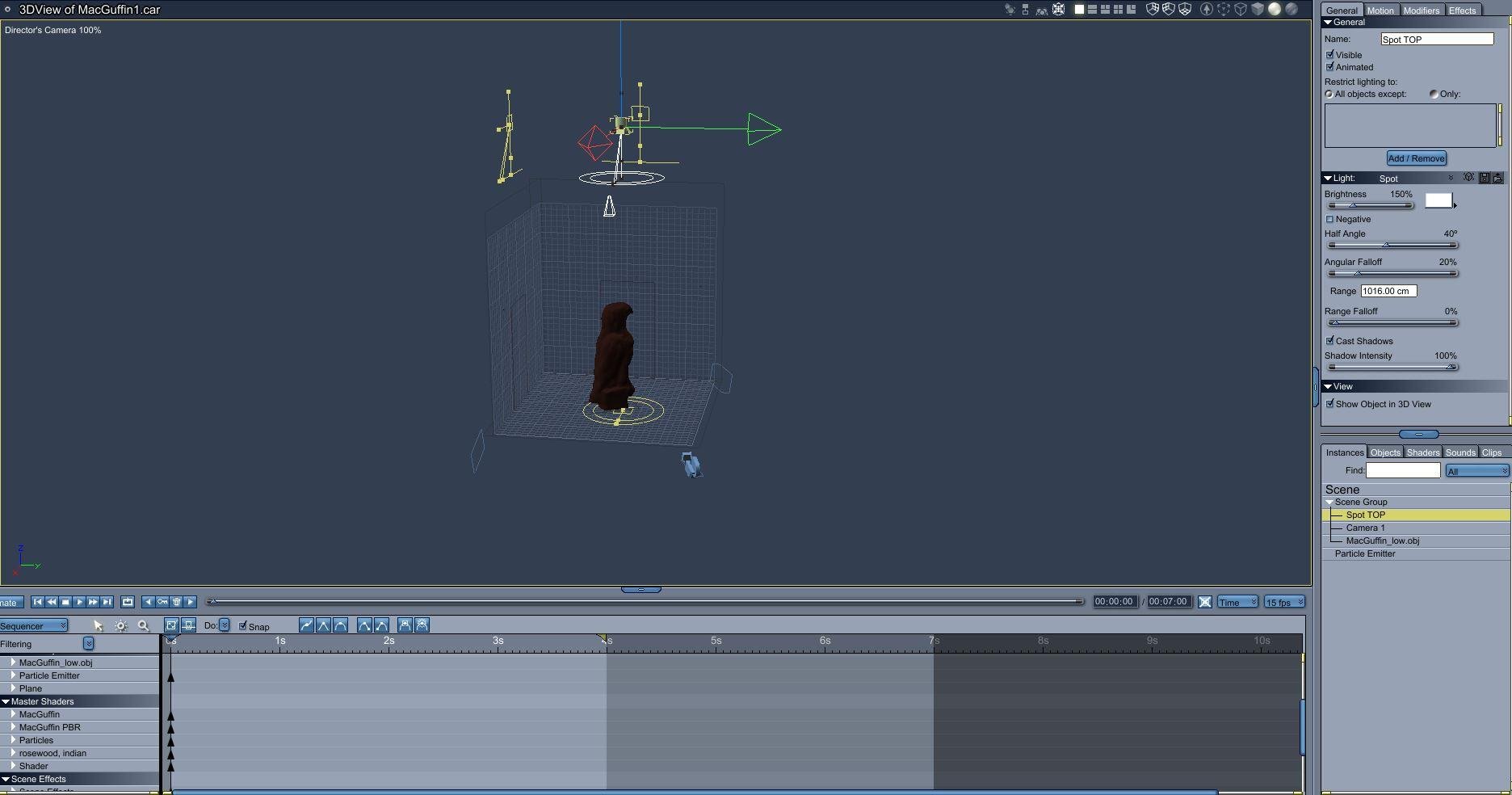This screenshot has width=1512, height=795.
Task: Toggle the Animated checkbox
Action: [1330, 67]
